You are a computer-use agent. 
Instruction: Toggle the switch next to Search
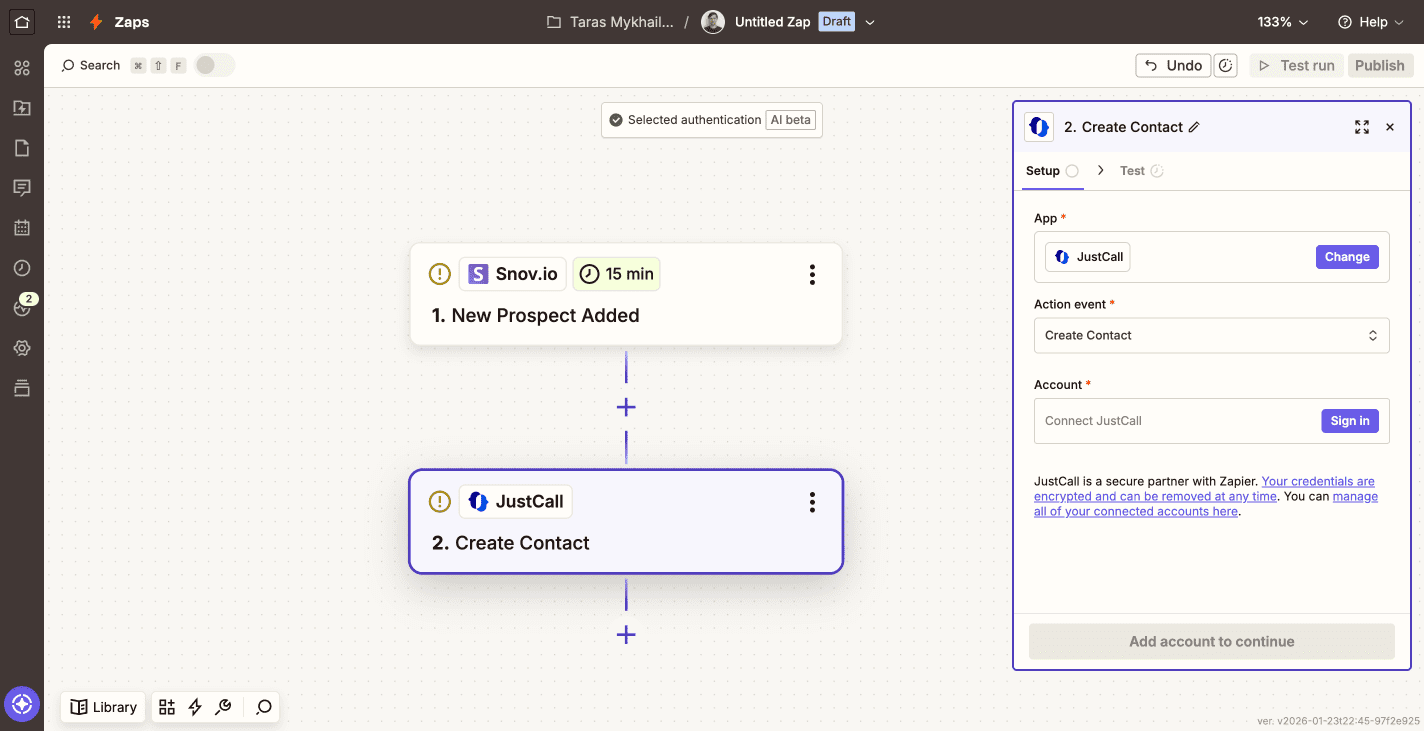[x=214, y=65]
